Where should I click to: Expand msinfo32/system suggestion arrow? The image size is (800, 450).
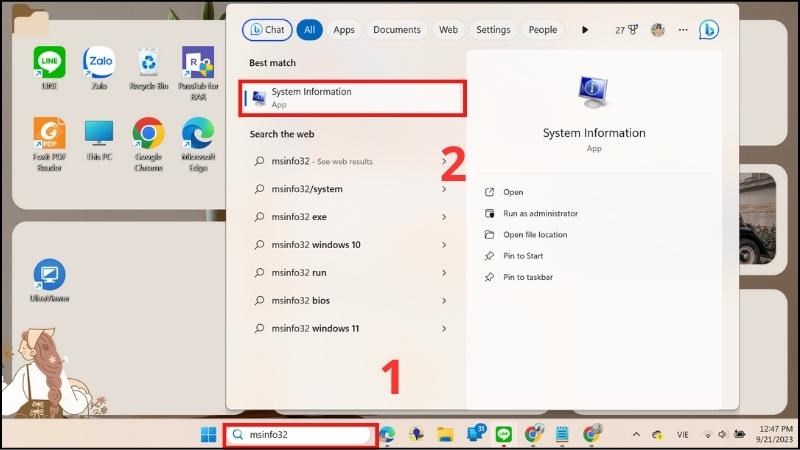[444, 189]
